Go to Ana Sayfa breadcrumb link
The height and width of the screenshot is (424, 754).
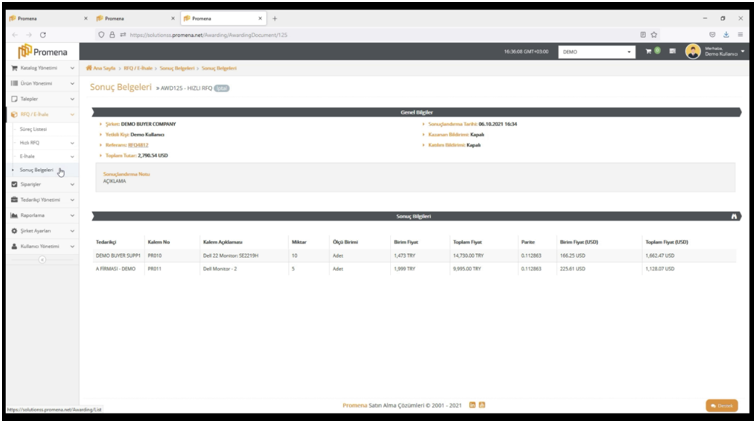(104, 68)
